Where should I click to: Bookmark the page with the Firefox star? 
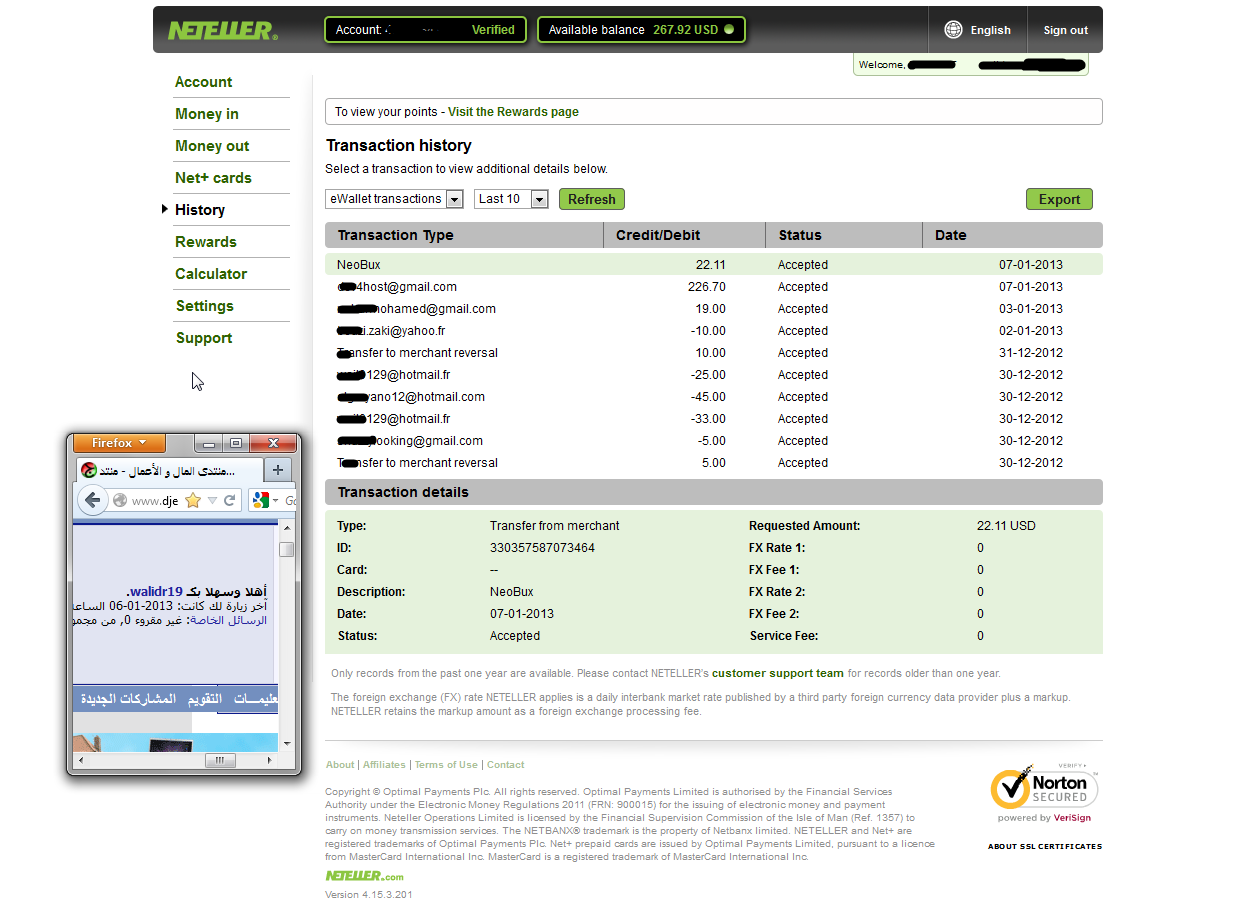pos(193,500)
